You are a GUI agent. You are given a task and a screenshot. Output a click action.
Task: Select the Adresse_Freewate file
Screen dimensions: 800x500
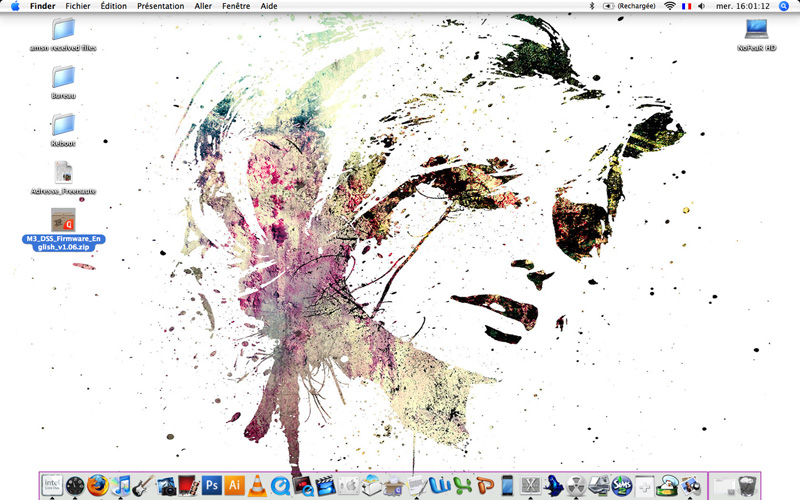point(63,178)
